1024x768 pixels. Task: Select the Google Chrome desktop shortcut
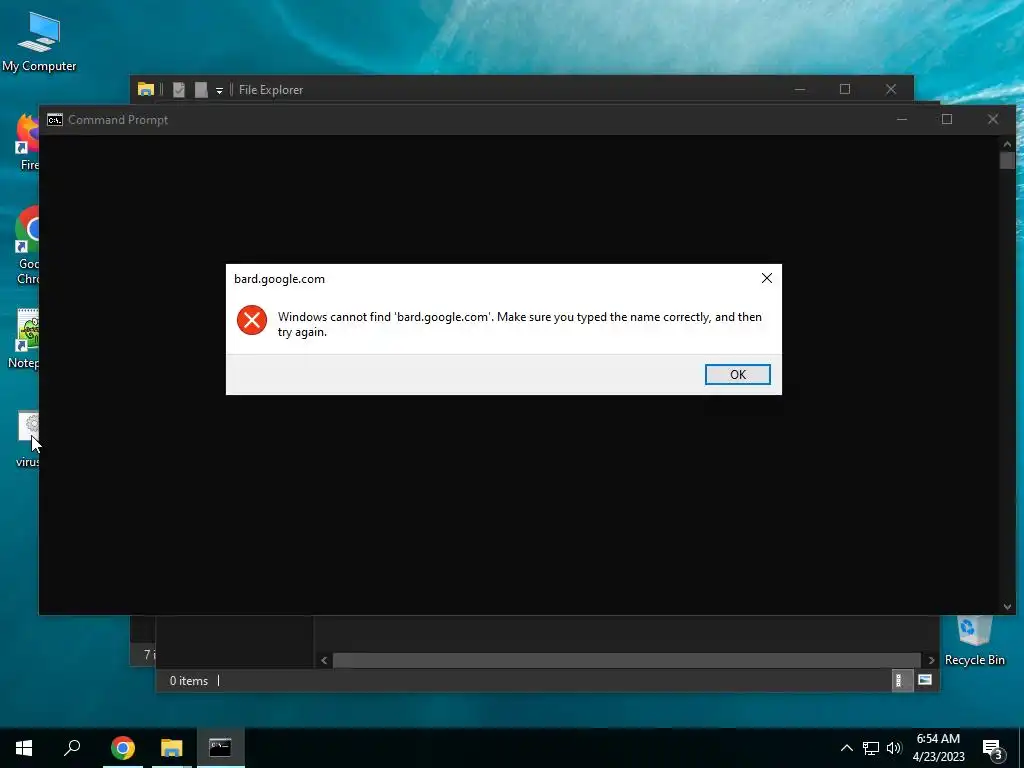click(27, 246)
